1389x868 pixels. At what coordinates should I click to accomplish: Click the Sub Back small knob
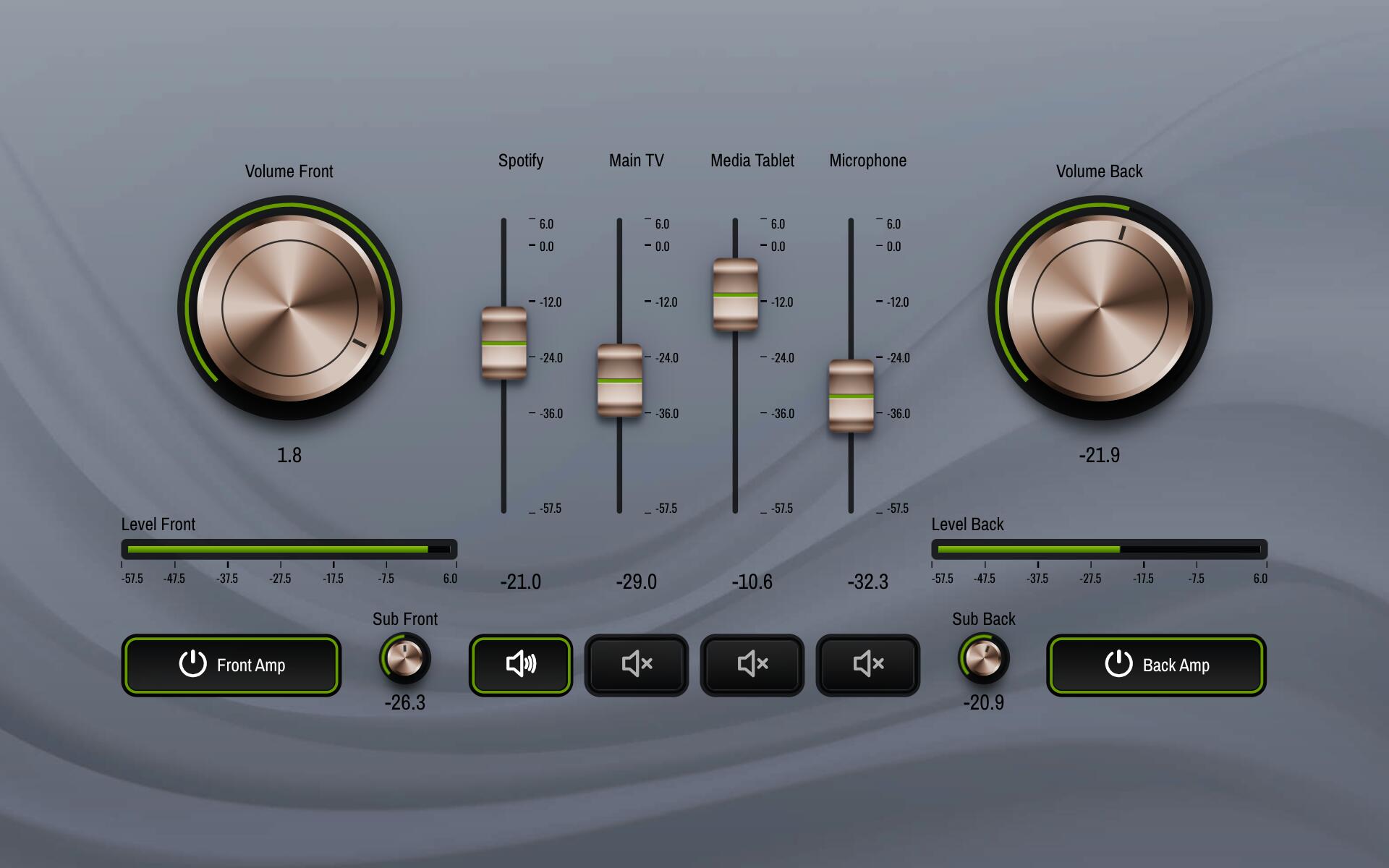(x=984, y=658)
